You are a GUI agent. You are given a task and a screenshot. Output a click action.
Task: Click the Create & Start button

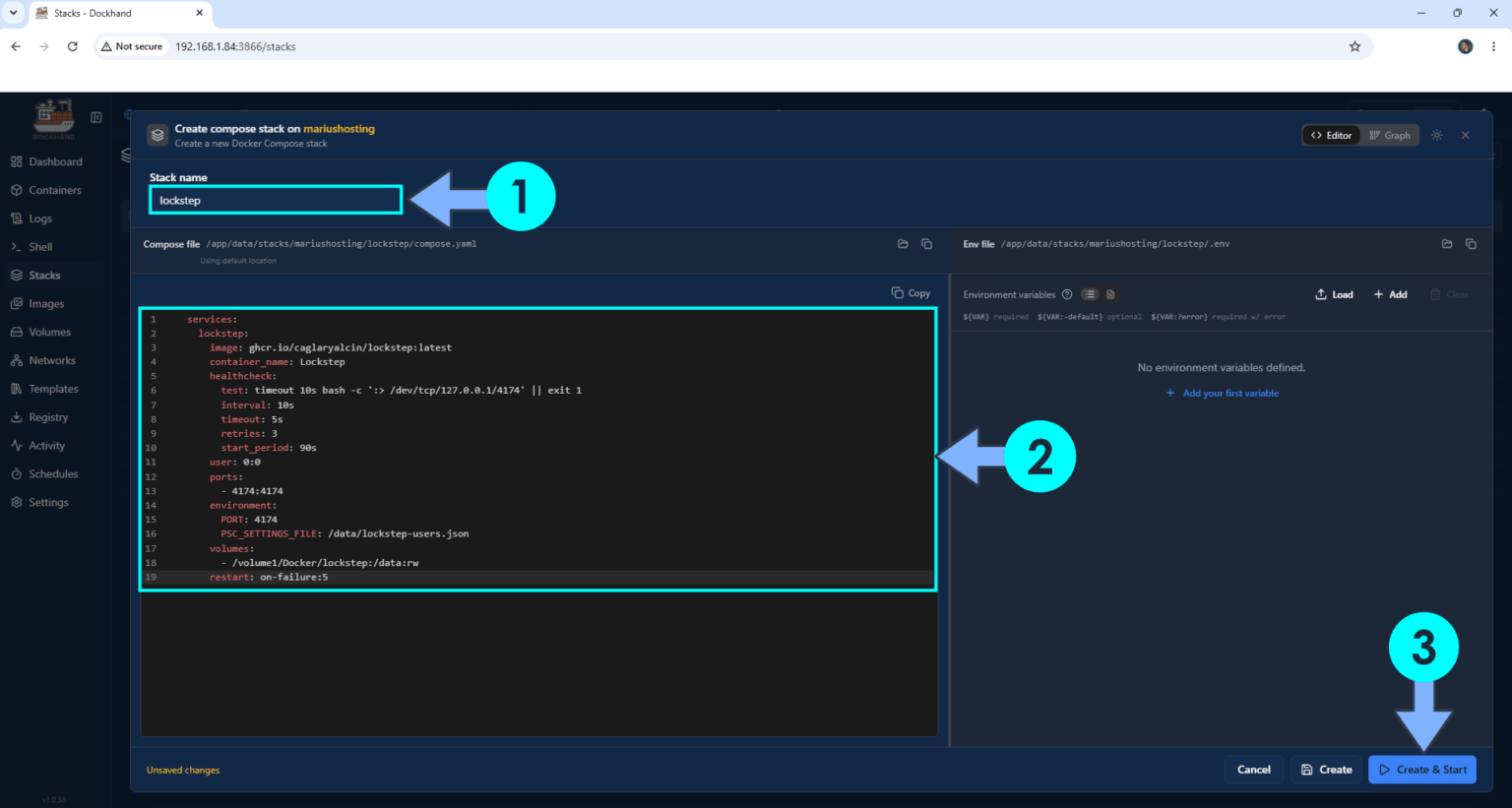pos(1422,770)
